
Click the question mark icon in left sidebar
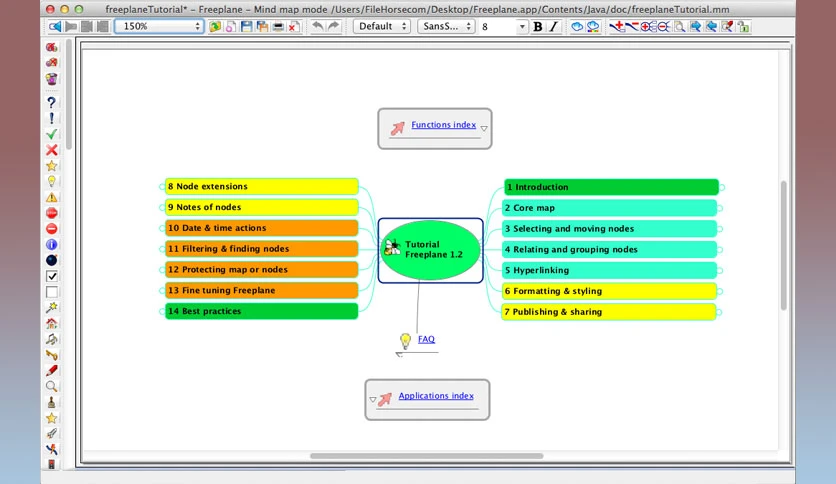click(51, 102)
